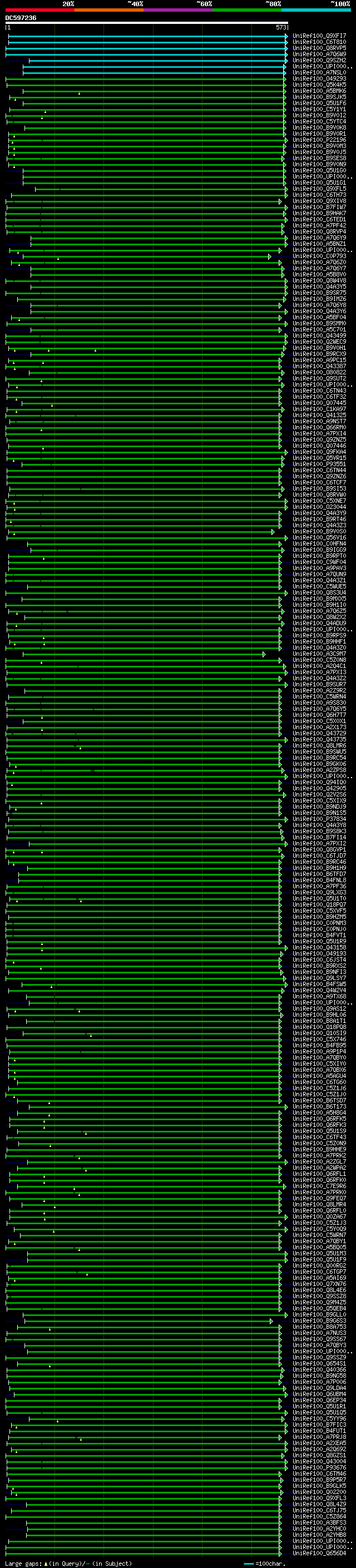This screenshot has height=1568, width=356.
Task: Select the UniRef100_O49293 label
Action: click(319, 78)
